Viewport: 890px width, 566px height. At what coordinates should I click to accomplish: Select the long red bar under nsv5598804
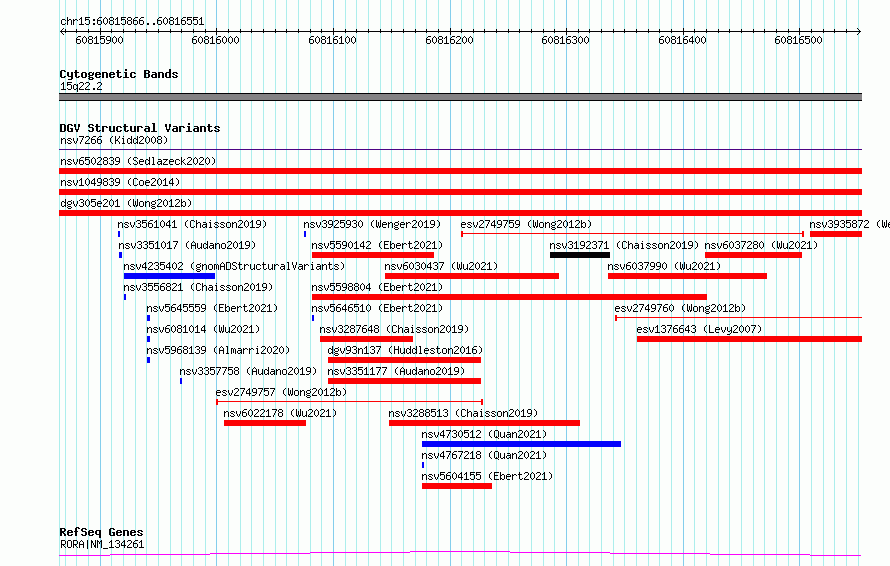pyautogui.click(x=509, y=297)
